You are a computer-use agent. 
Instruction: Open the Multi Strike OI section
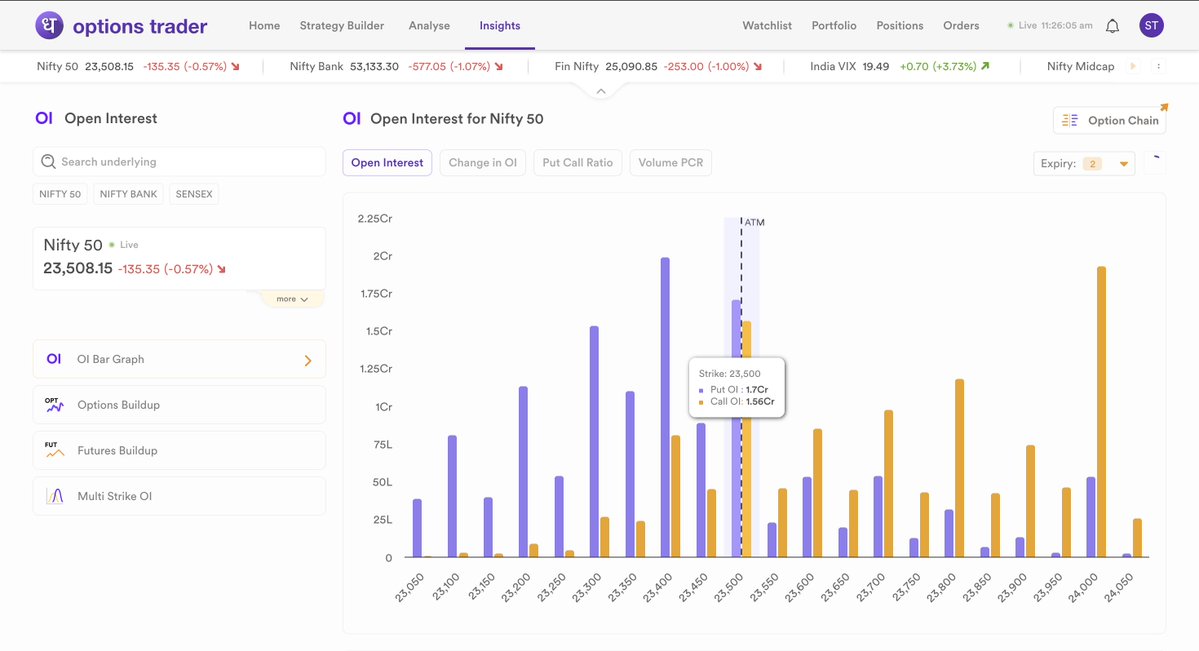pos(179,496)
